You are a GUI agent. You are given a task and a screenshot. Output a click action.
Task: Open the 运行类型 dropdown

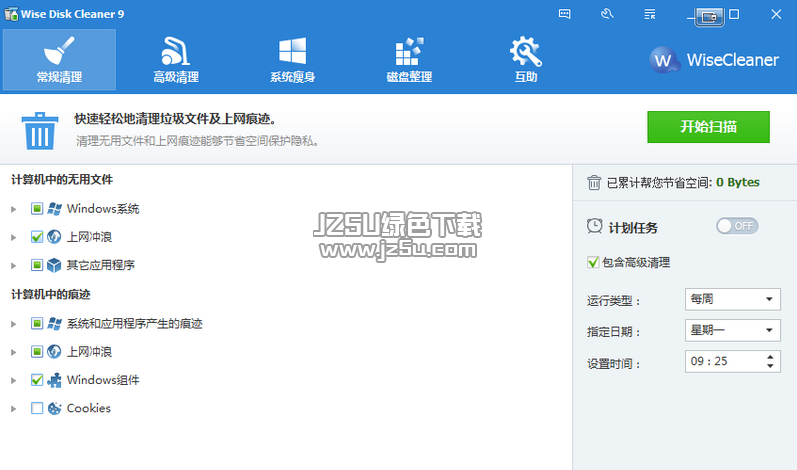(x=732, y=299)
